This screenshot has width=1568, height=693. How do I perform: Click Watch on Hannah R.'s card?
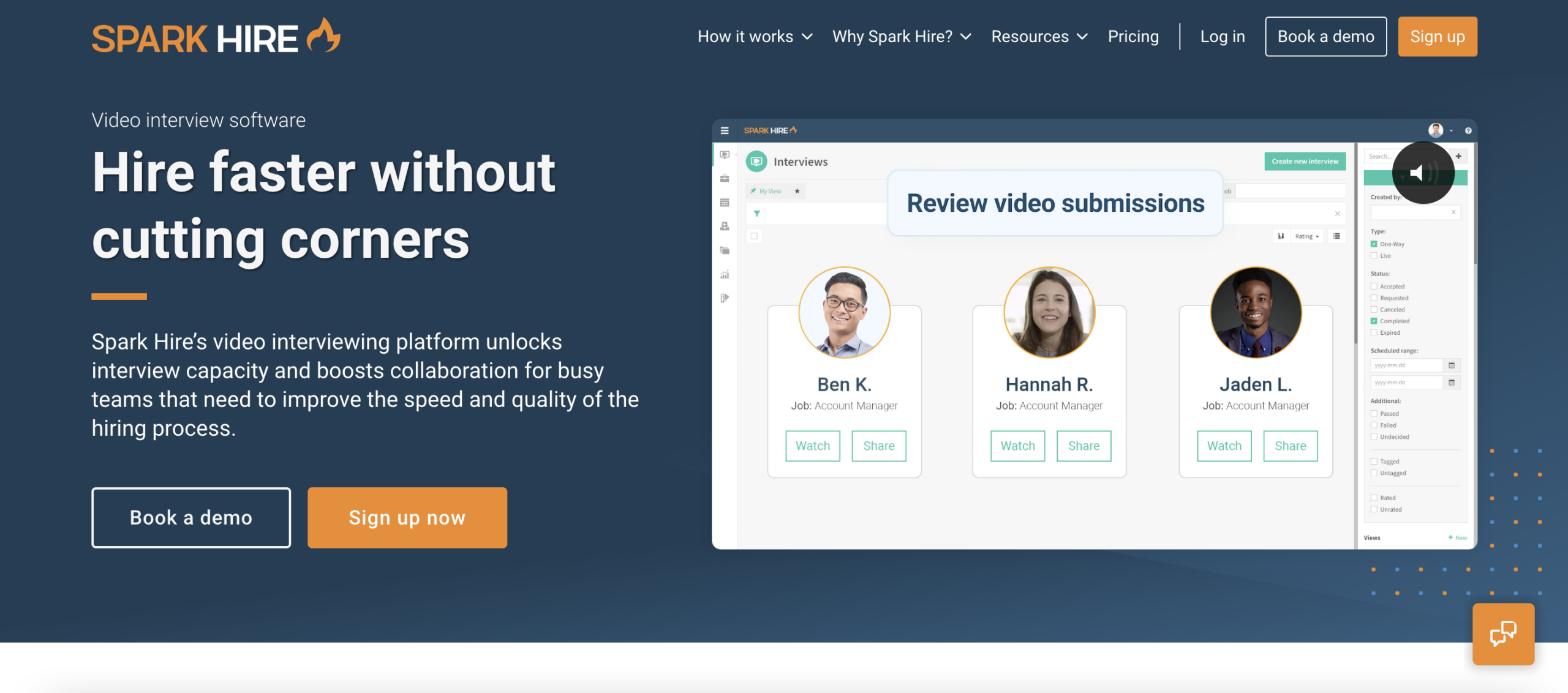(x=1017, y=446)
